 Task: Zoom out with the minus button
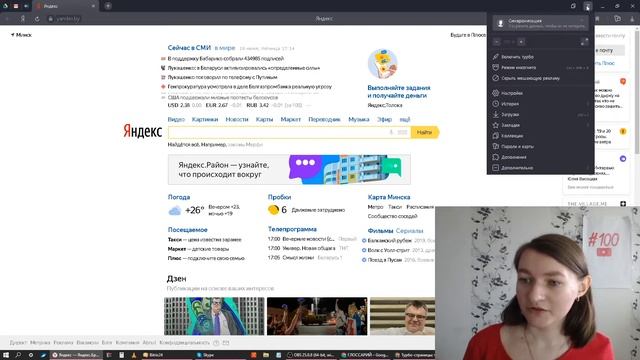[496, 42]
